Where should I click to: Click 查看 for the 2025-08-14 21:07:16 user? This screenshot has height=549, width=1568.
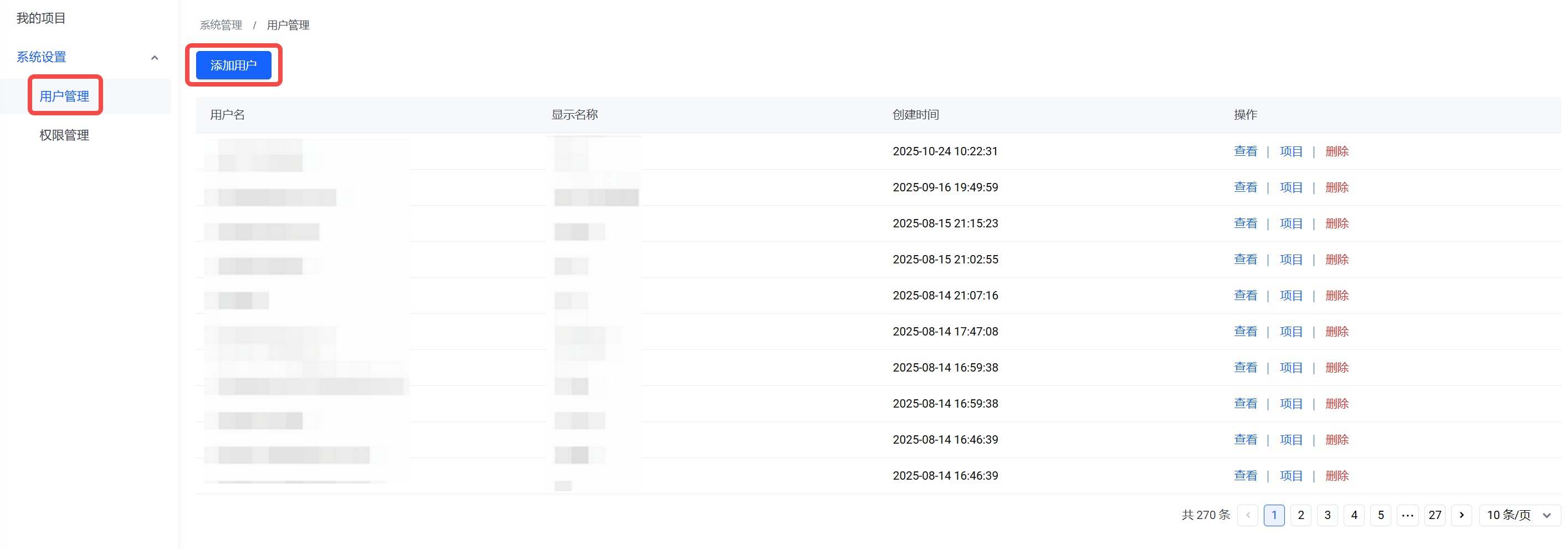point(1245,296)
